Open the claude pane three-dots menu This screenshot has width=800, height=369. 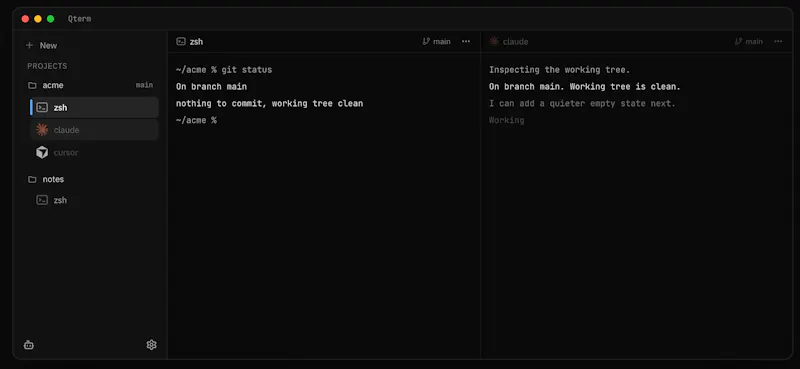tap(778, 41)
